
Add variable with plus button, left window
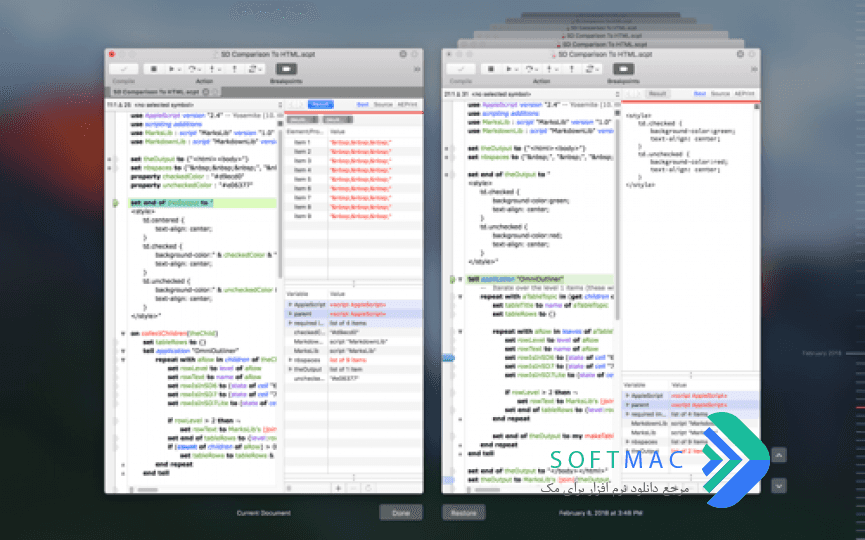pyautogui.click(x=338, y=488)
